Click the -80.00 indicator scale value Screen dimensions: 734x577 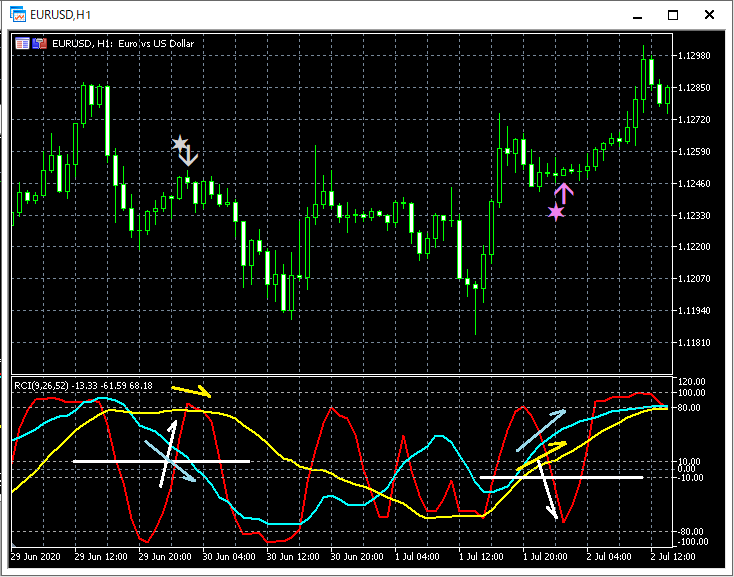pos(690,532)
